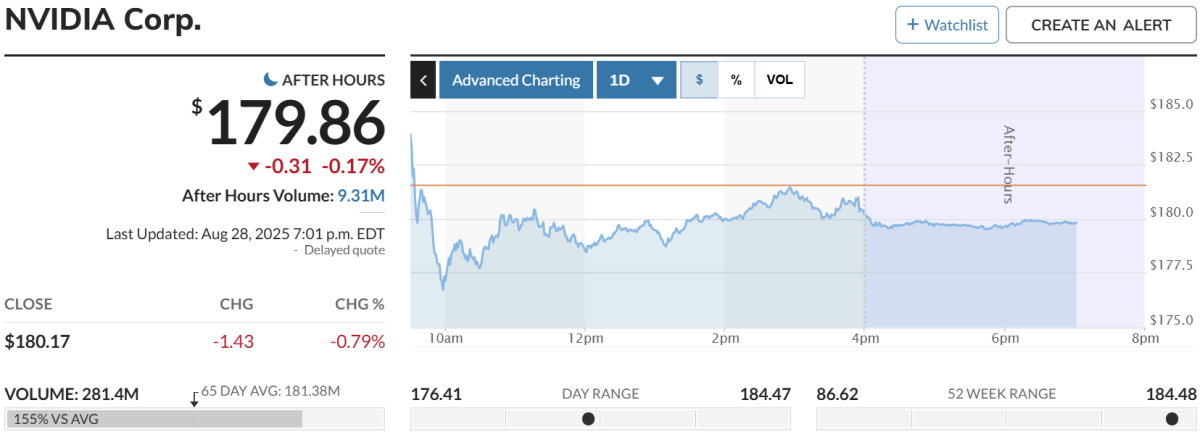1200x437 pixels.
Task: Open Advanced Charting
Action: pos(516,80)
